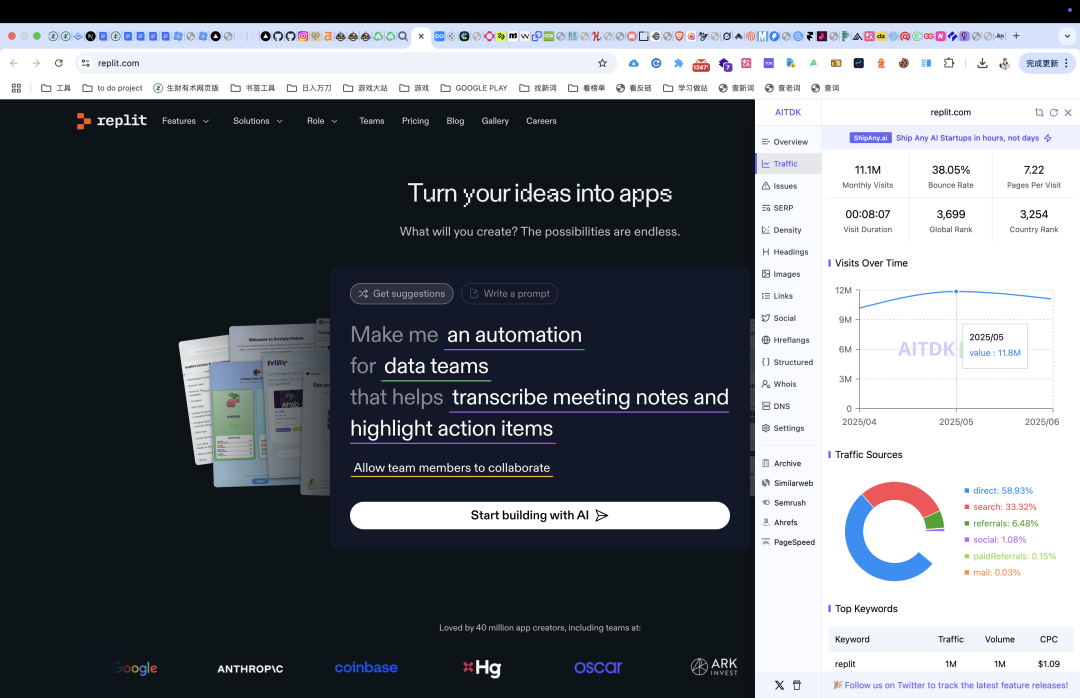Open the to do project bookmark folder
1080x698 pixels.
112,88
